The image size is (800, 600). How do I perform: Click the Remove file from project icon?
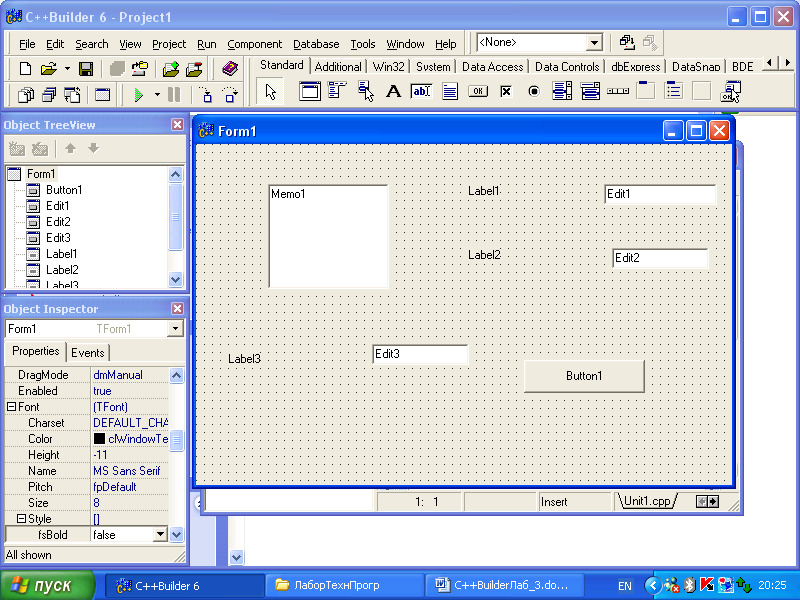(x=194, y=68)
